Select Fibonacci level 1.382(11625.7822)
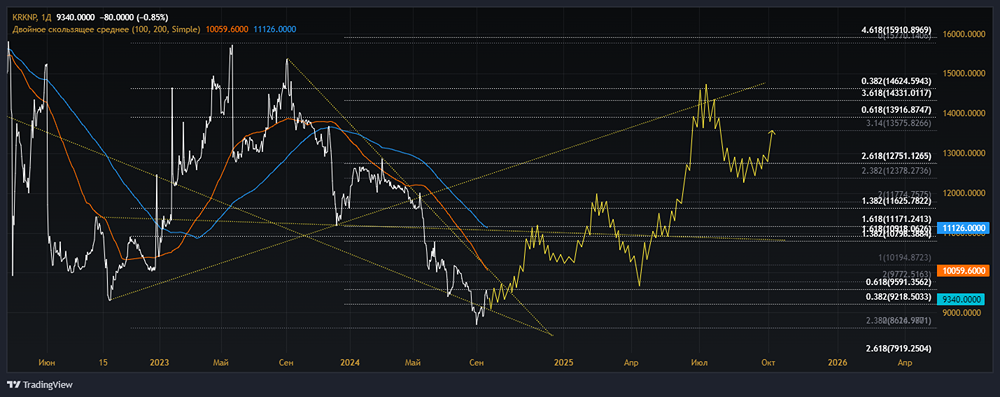1000x397 pixels. click(x=897, y=200)
